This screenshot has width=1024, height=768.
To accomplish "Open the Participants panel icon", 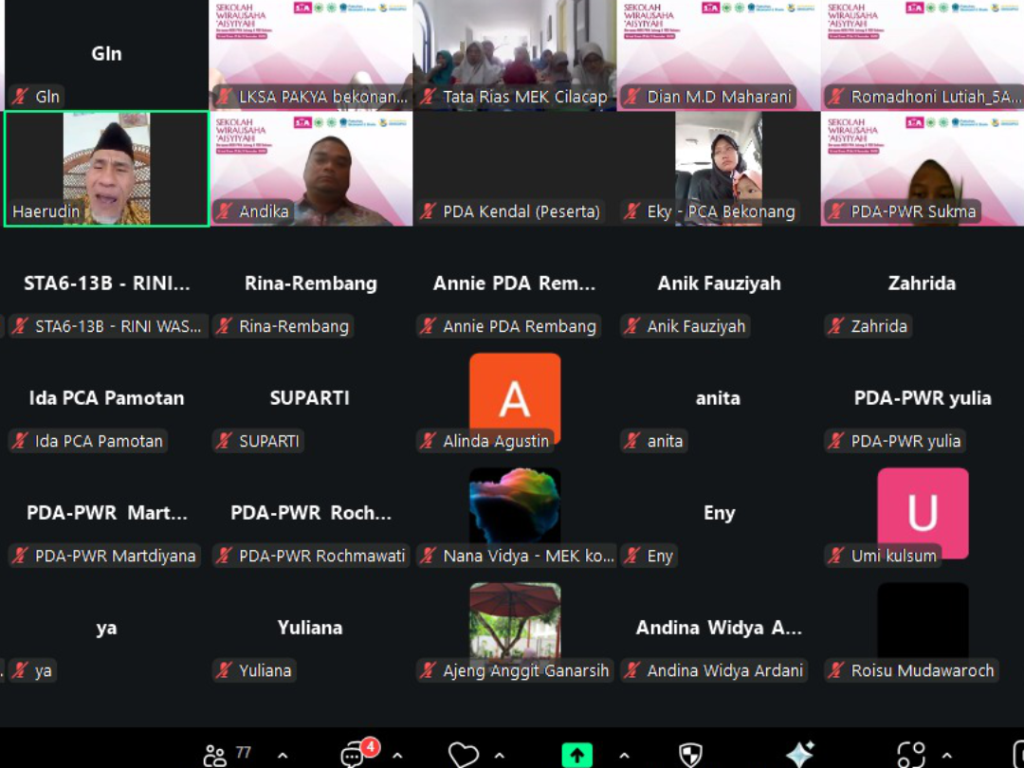I will [215, 754].
